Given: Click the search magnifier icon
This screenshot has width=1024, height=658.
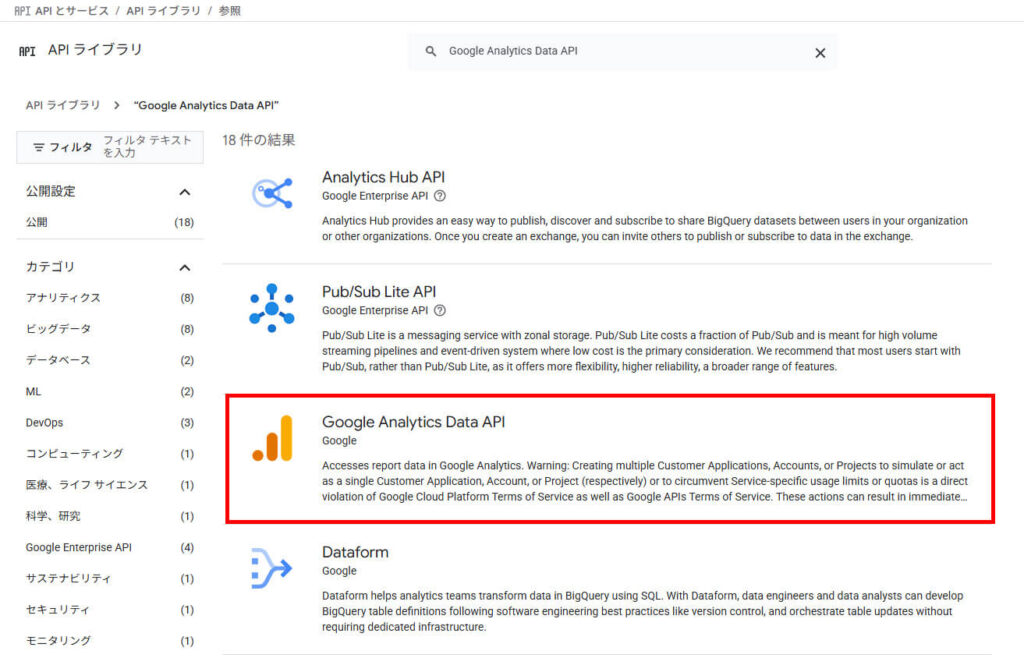Looking at the screenshot, I should [430, 52].
